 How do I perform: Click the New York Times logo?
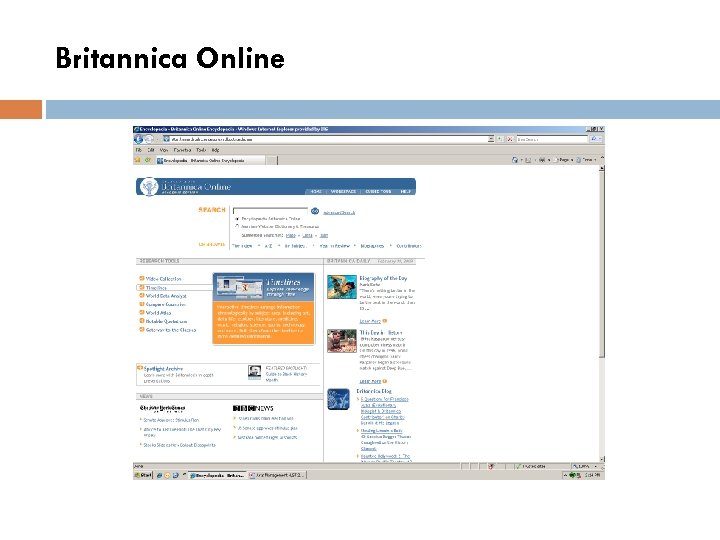(163, 408)
